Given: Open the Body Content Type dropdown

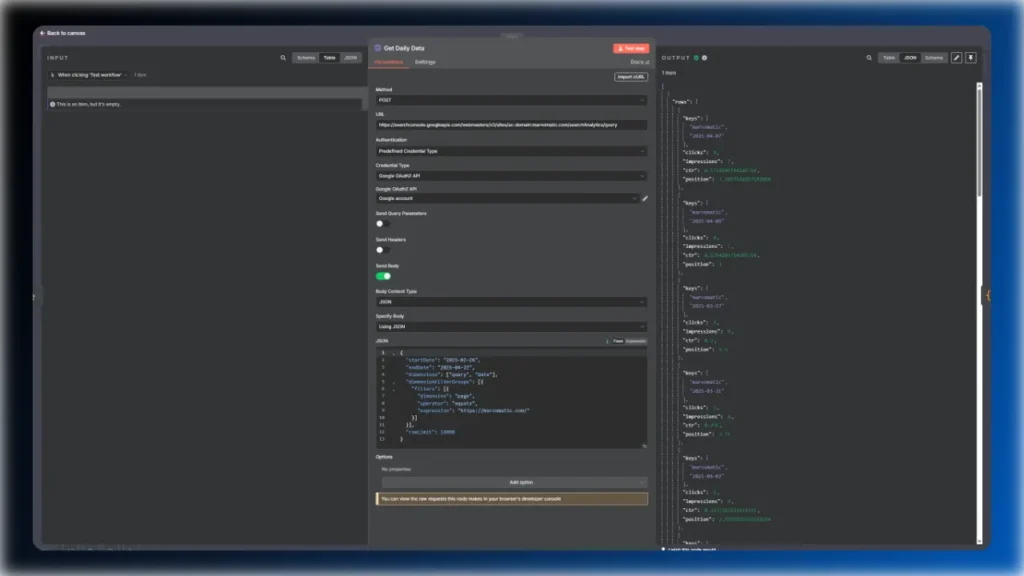Looking at the screenshot, I should tap(511, 302).
